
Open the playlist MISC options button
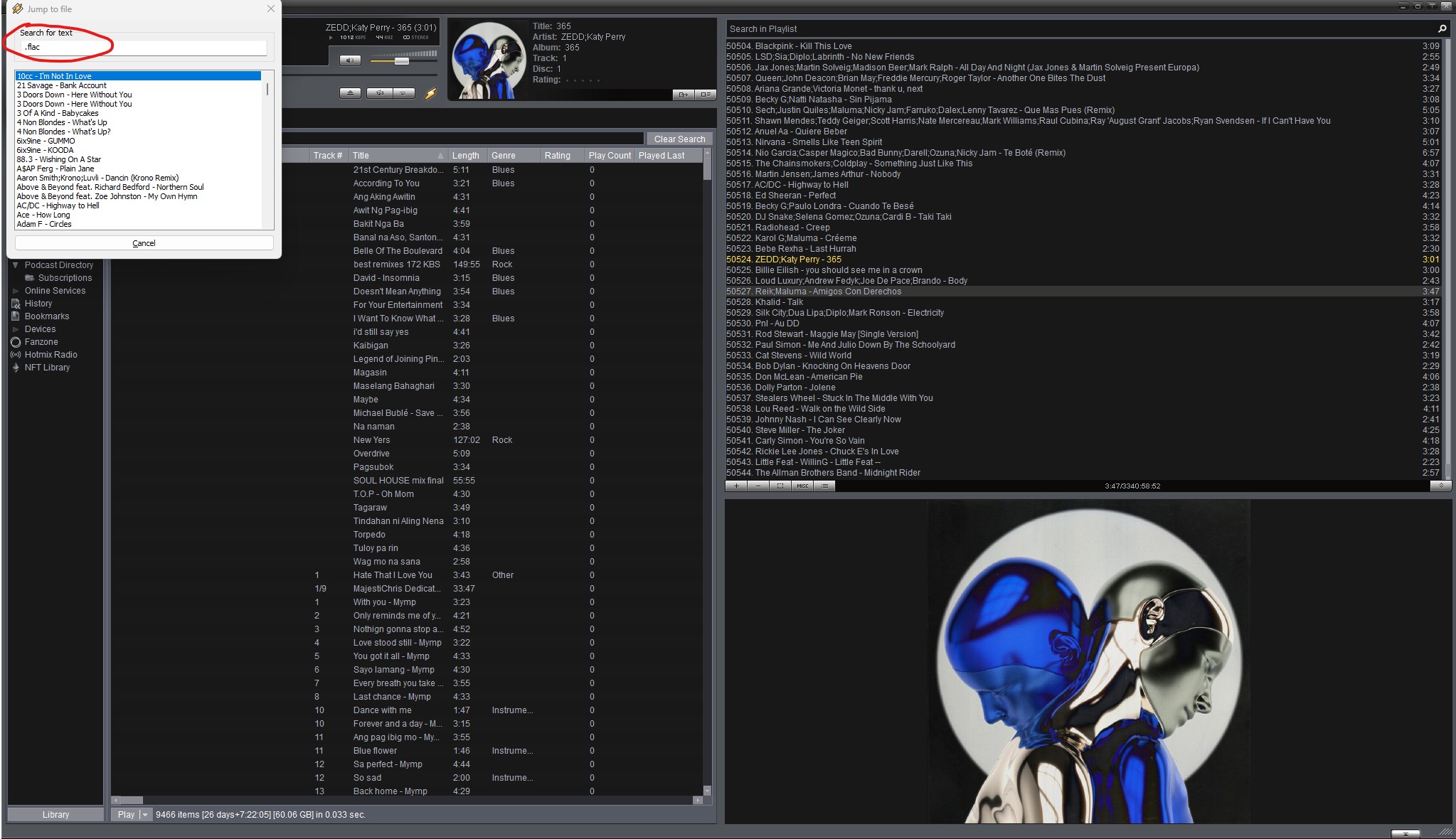[802, 486]
